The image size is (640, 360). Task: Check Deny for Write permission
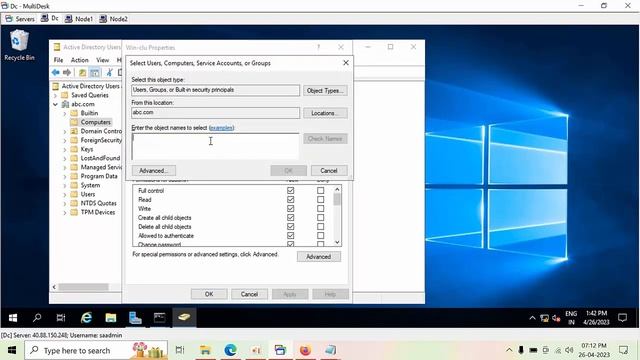(320, 209)
